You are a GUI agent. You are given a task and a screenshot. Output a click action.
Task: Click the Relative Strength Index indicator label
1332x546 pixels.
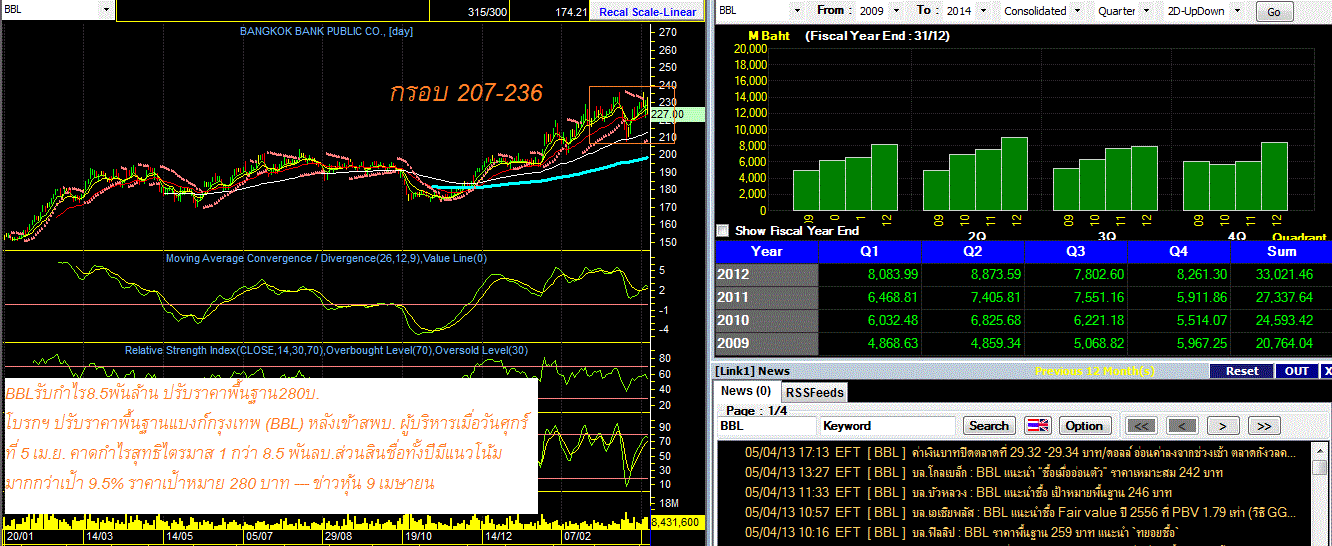click(326, 350)
